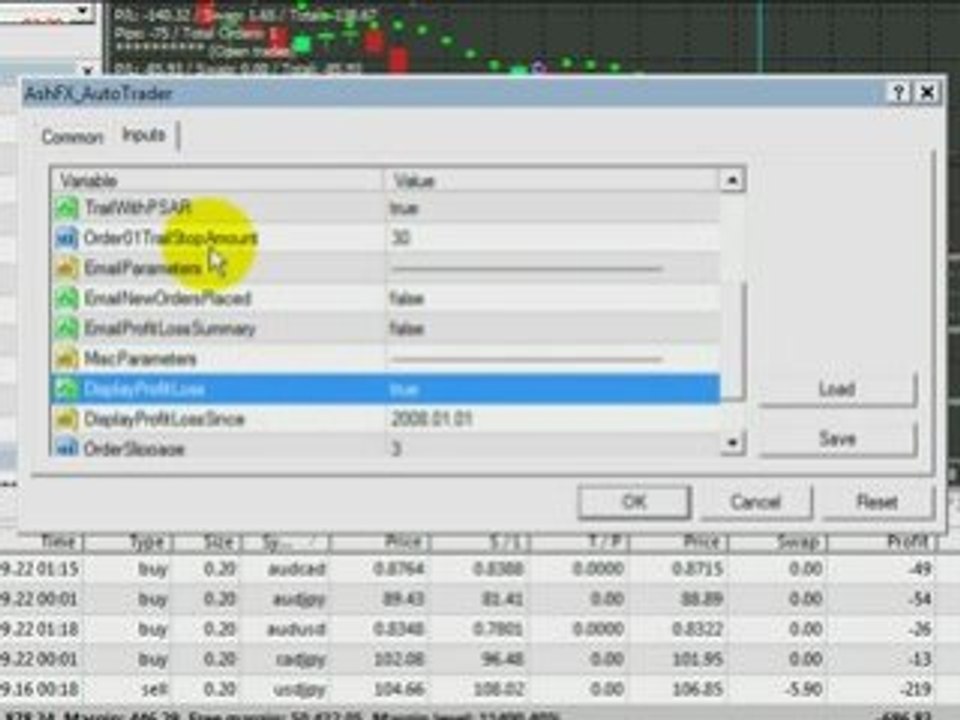Select the audjpy symbol cell
The height and width of the screenshot is (720, 960).
tap(299, 599)
